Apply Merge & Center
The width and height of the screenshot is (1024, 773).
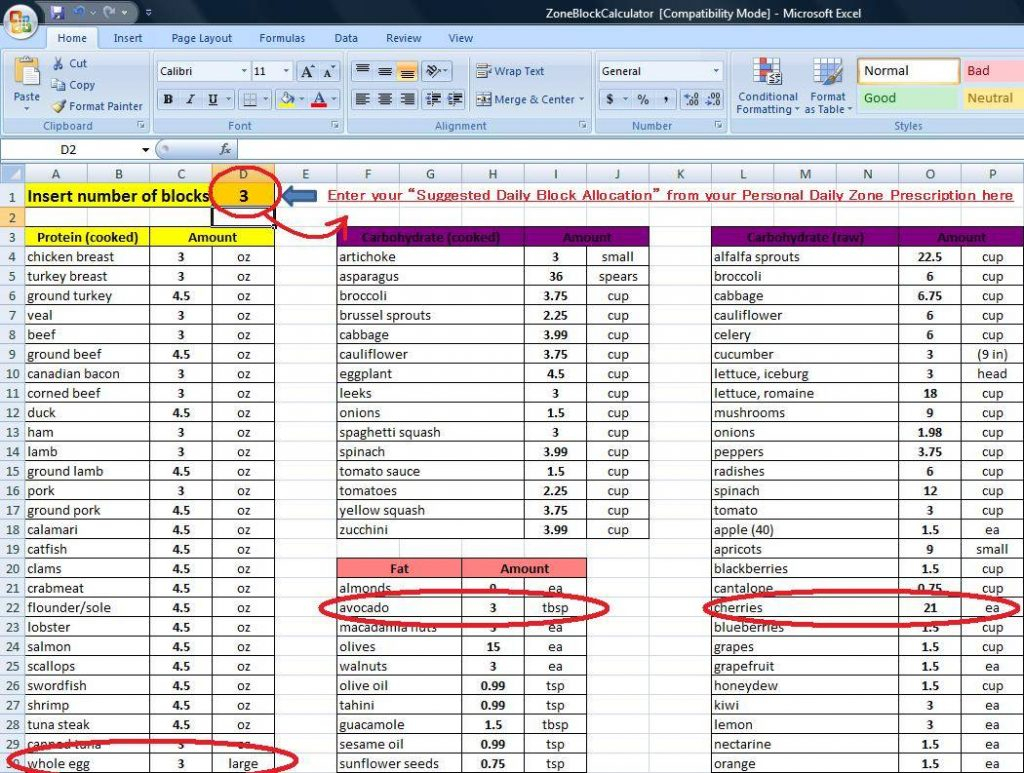(526, 99)
